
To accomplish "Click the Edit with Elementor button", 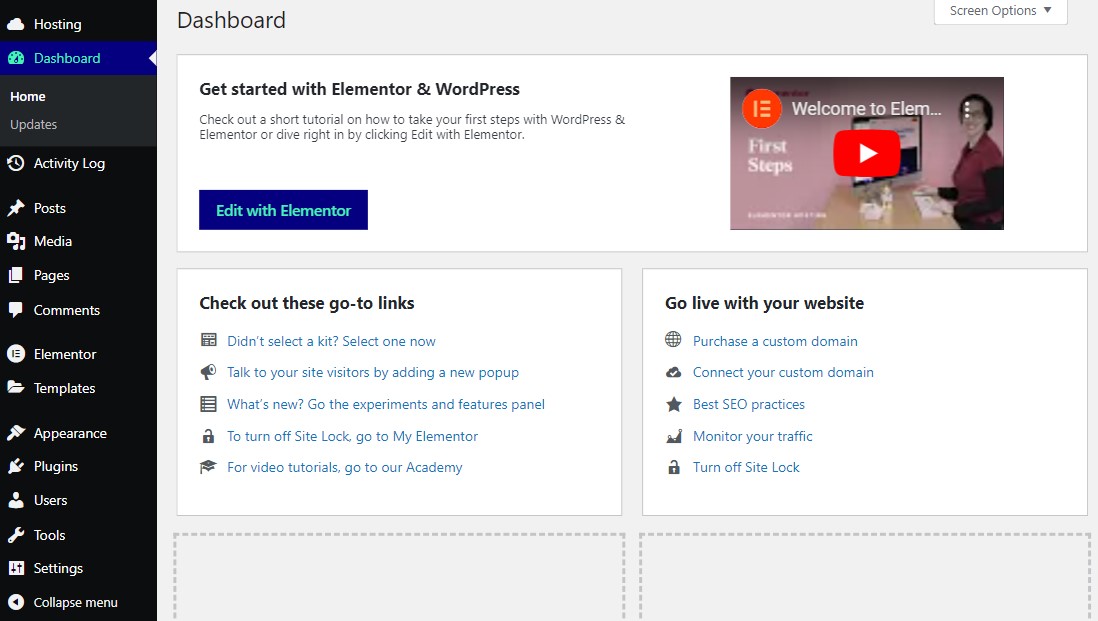I will tap(283, 210).
